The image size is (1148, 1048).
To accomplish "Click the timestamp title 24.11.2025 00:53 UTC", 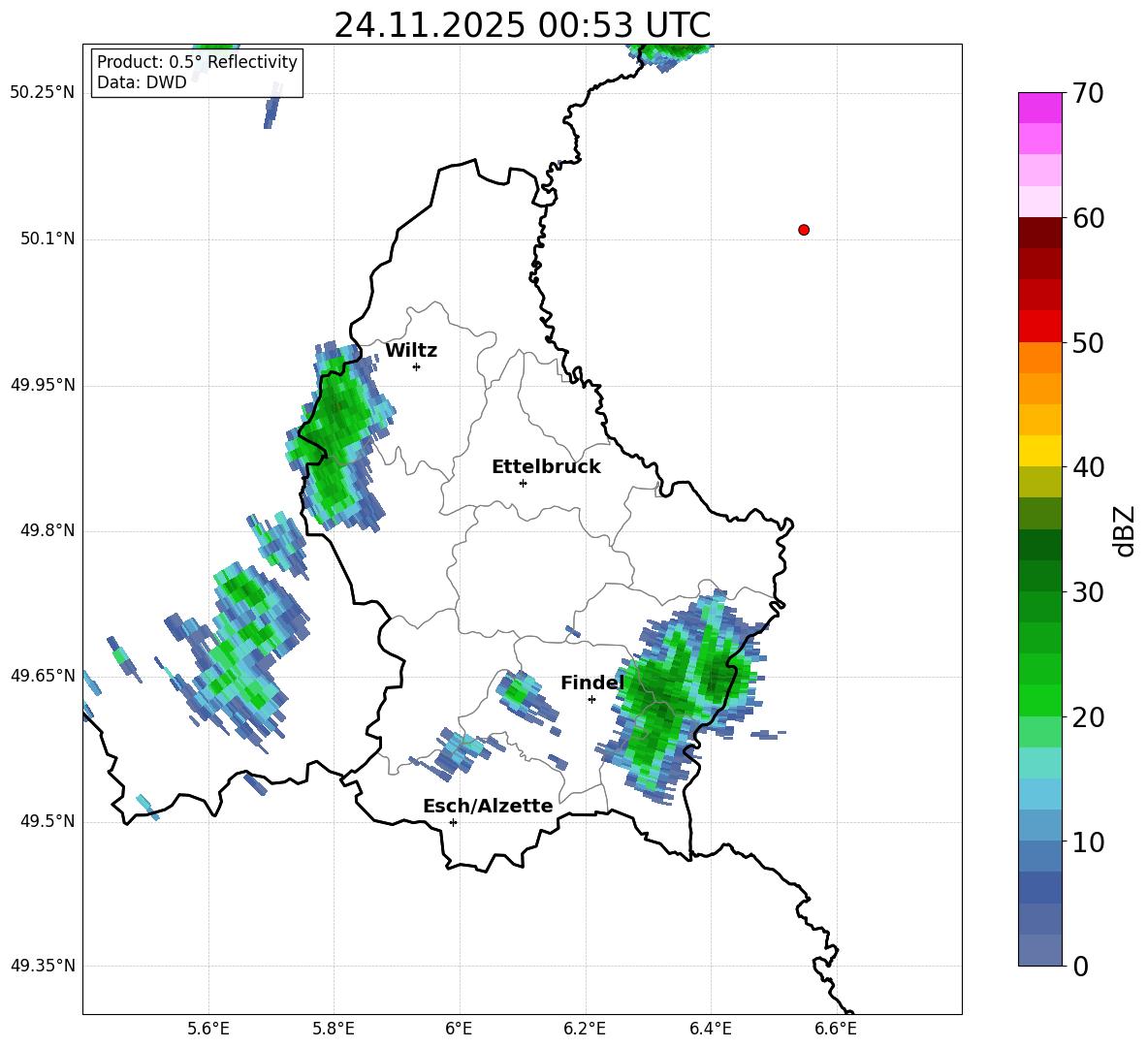I will 523,25.
